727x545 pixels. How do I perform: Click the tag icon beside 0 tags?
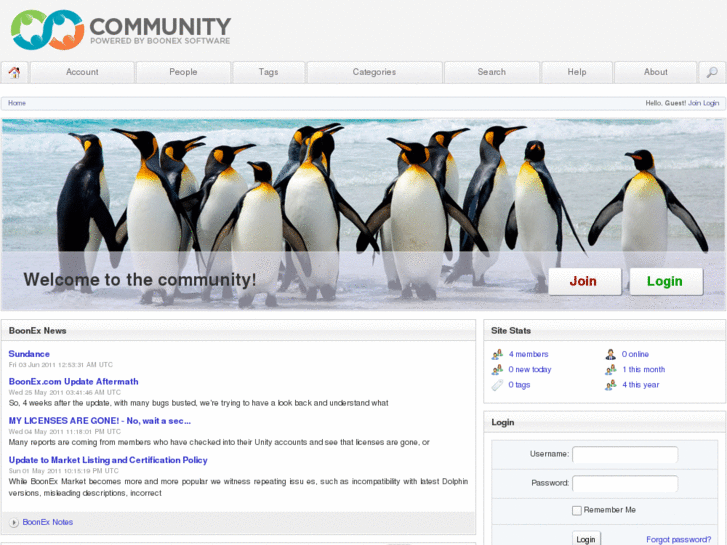coord(497,385)
